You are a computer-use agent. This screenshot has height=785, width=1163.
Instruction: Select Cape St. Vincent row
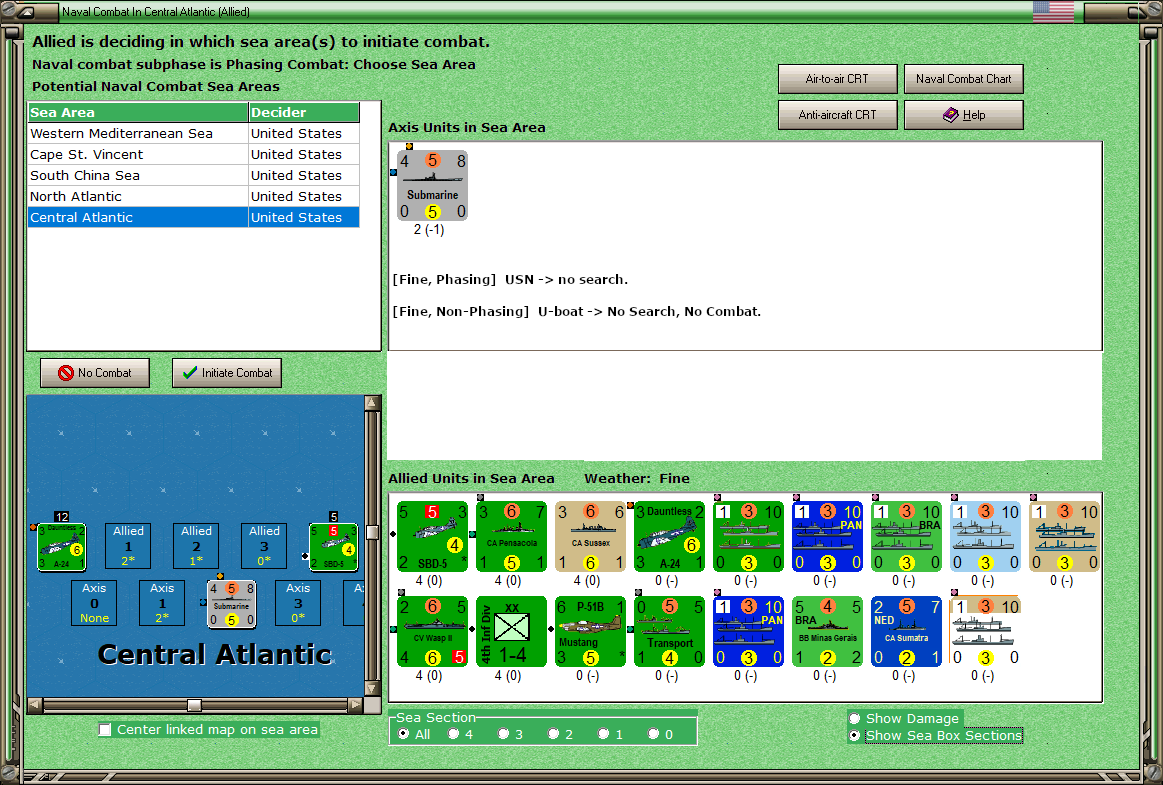coord(194,154)
